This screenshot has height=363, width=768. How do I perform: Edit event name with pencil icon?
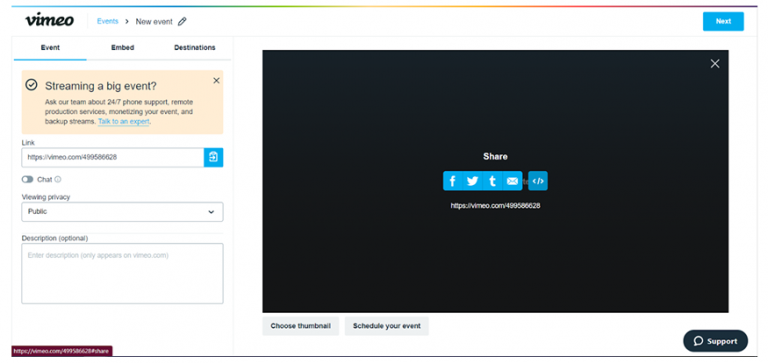point(182,22)
